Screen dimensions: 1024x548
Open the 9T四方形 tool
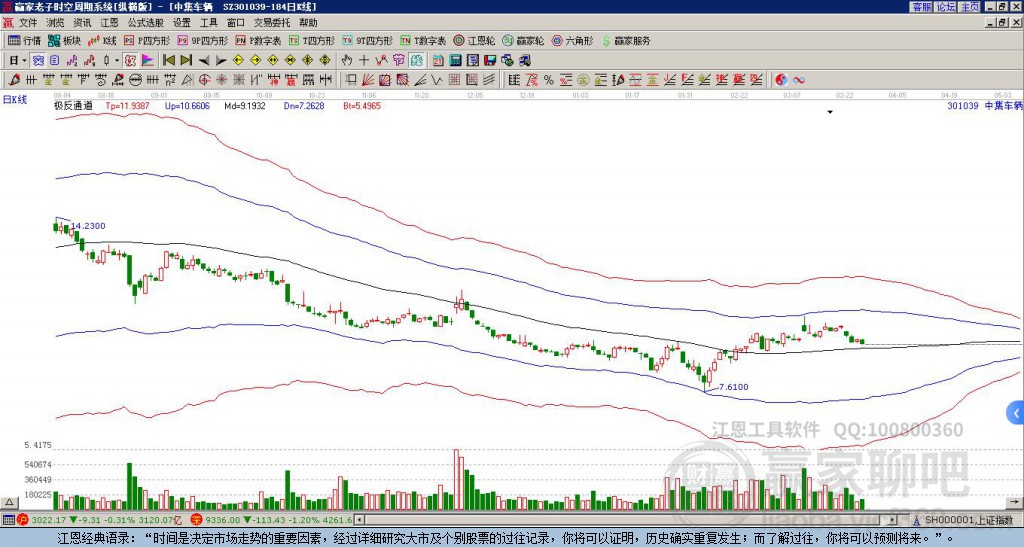[x=367, y=40]
